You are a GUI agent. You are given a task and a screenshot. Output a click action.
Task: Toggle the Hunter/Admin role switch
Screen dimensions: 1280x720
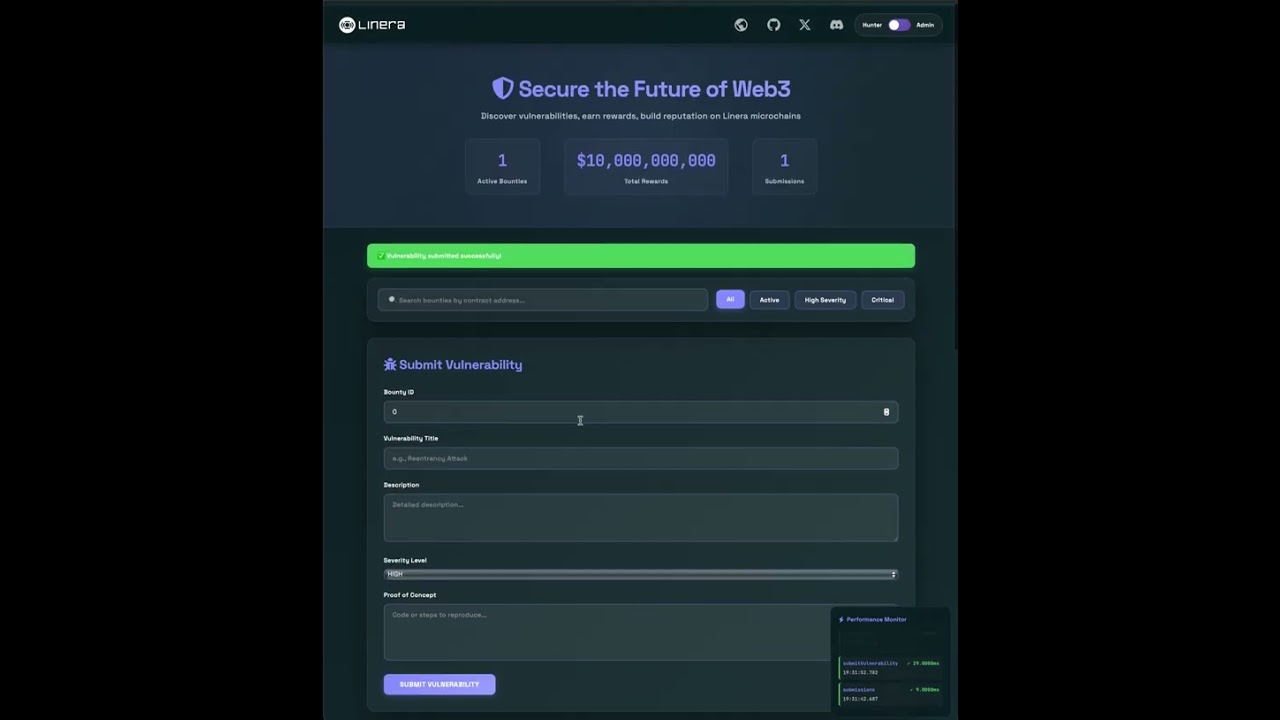point(899,25)
